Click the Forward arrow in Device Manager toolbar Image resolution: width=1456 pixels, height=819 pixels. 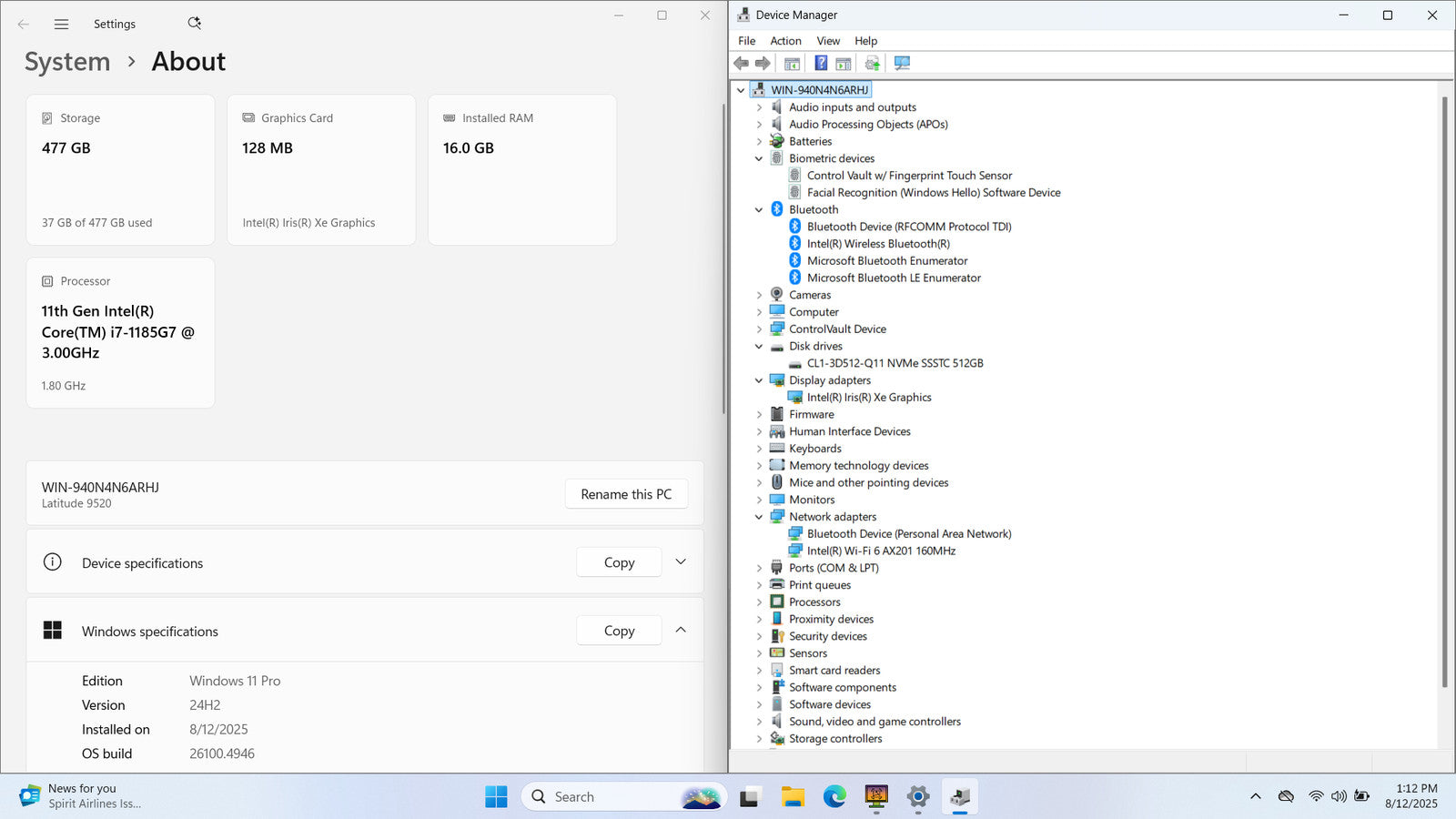pyautogui.click(x=763, y=63)
